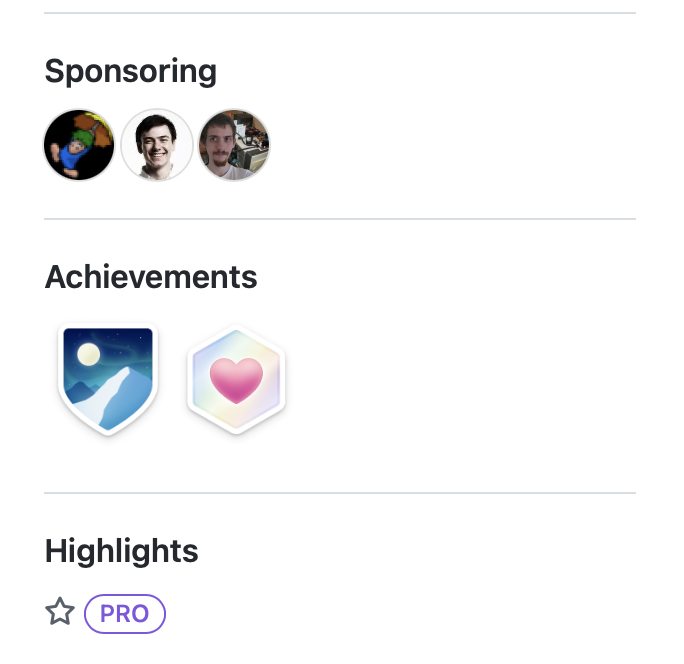
Task: Show details for the snowy mountain badge
Action: [x=108, y=379]
